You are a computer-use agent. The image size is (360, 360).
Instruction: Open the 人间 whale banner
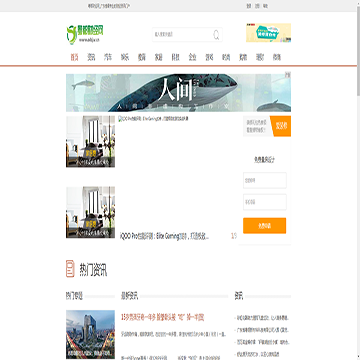pyautogui.click(x=178, y=93)
